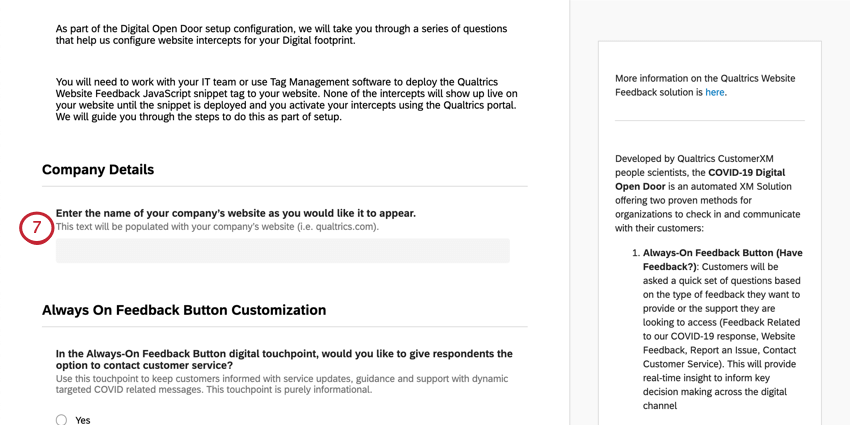Click the "More information on the Qualtrics Website Feedback" text
Screen dimensions: 850x425
(705, 85)
